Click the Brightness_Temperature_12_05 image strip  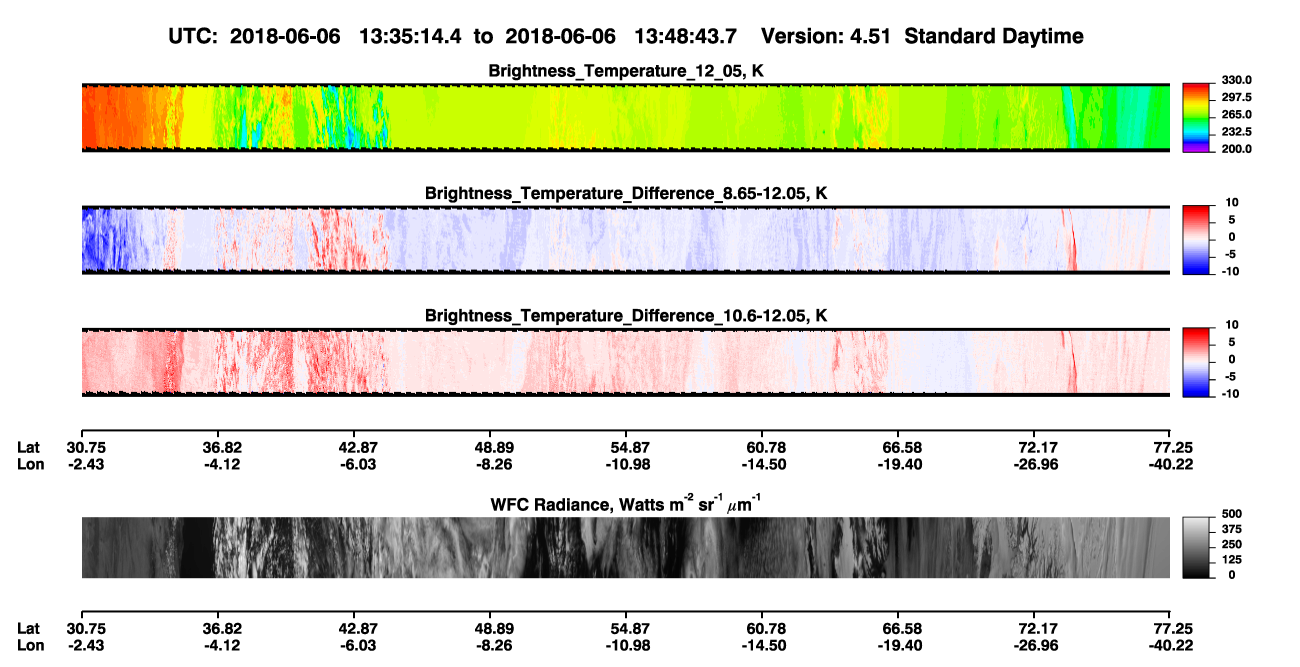(x=626, y=117)
